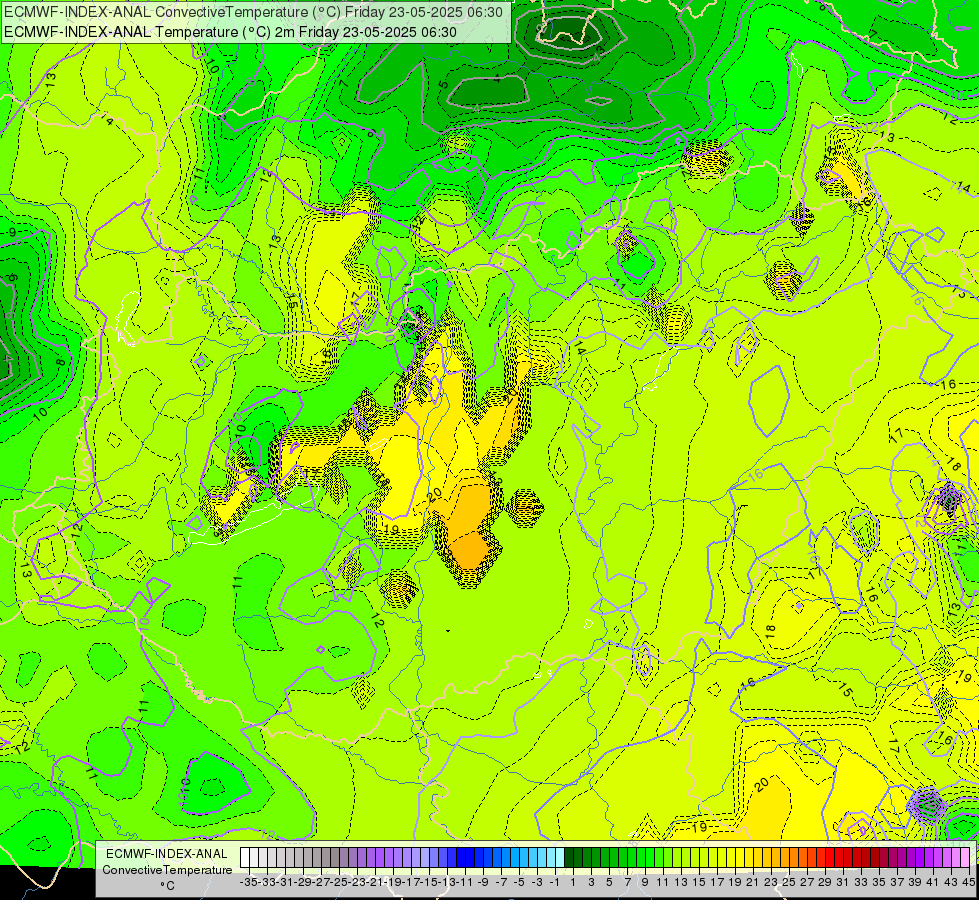Click the 29 value on the legend scale
The width and height of the screenshot is (979, 900).
[x=825, y=882]
